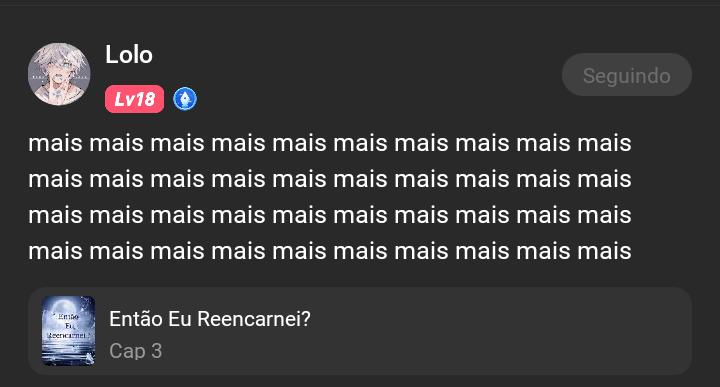Click the third line of mais comment text
The height and width of the screenshot is (387, 720).
click(330, 215)
